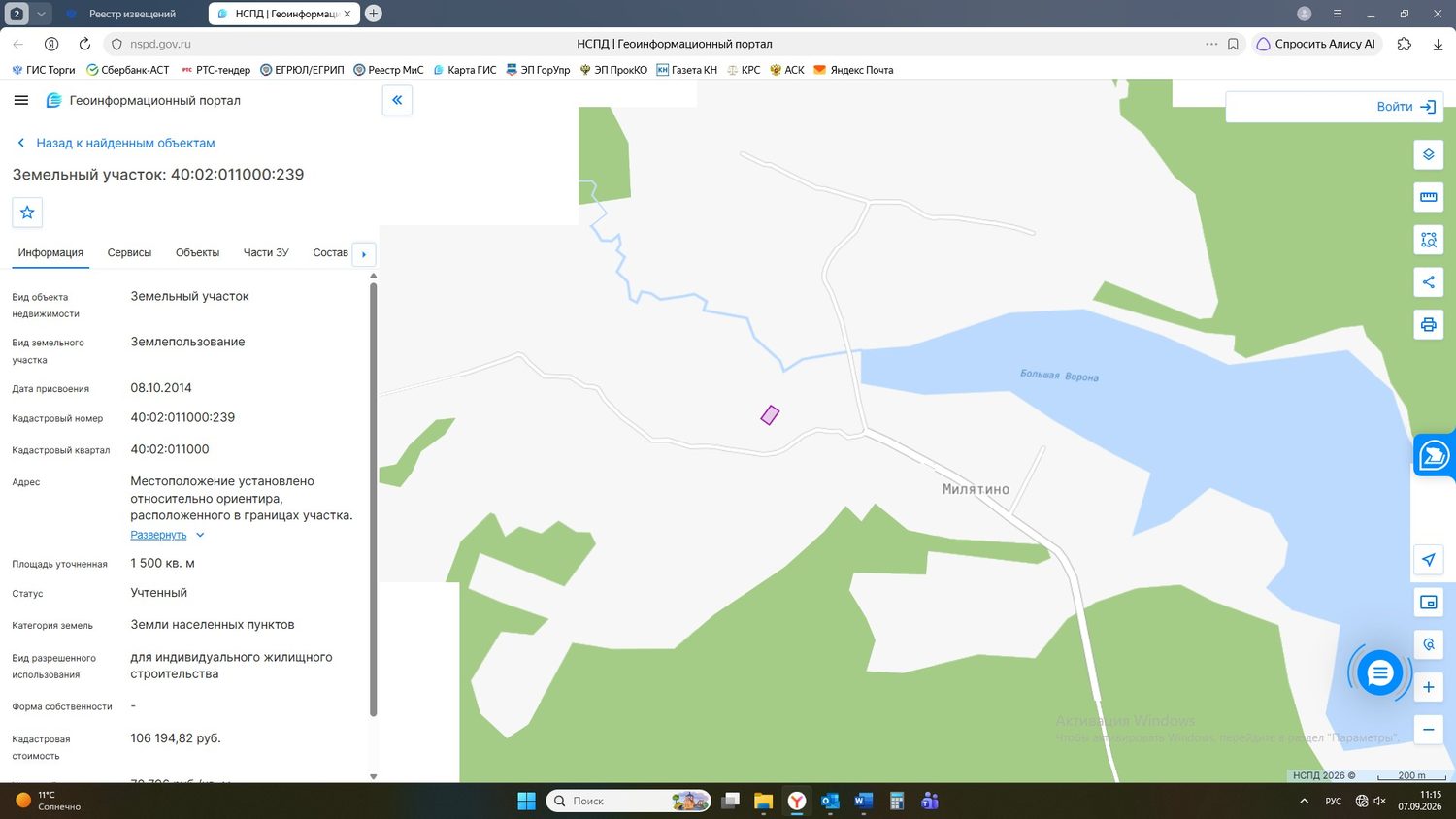Open a new browser tab
1456x819 pixels.
pos(373,14)
